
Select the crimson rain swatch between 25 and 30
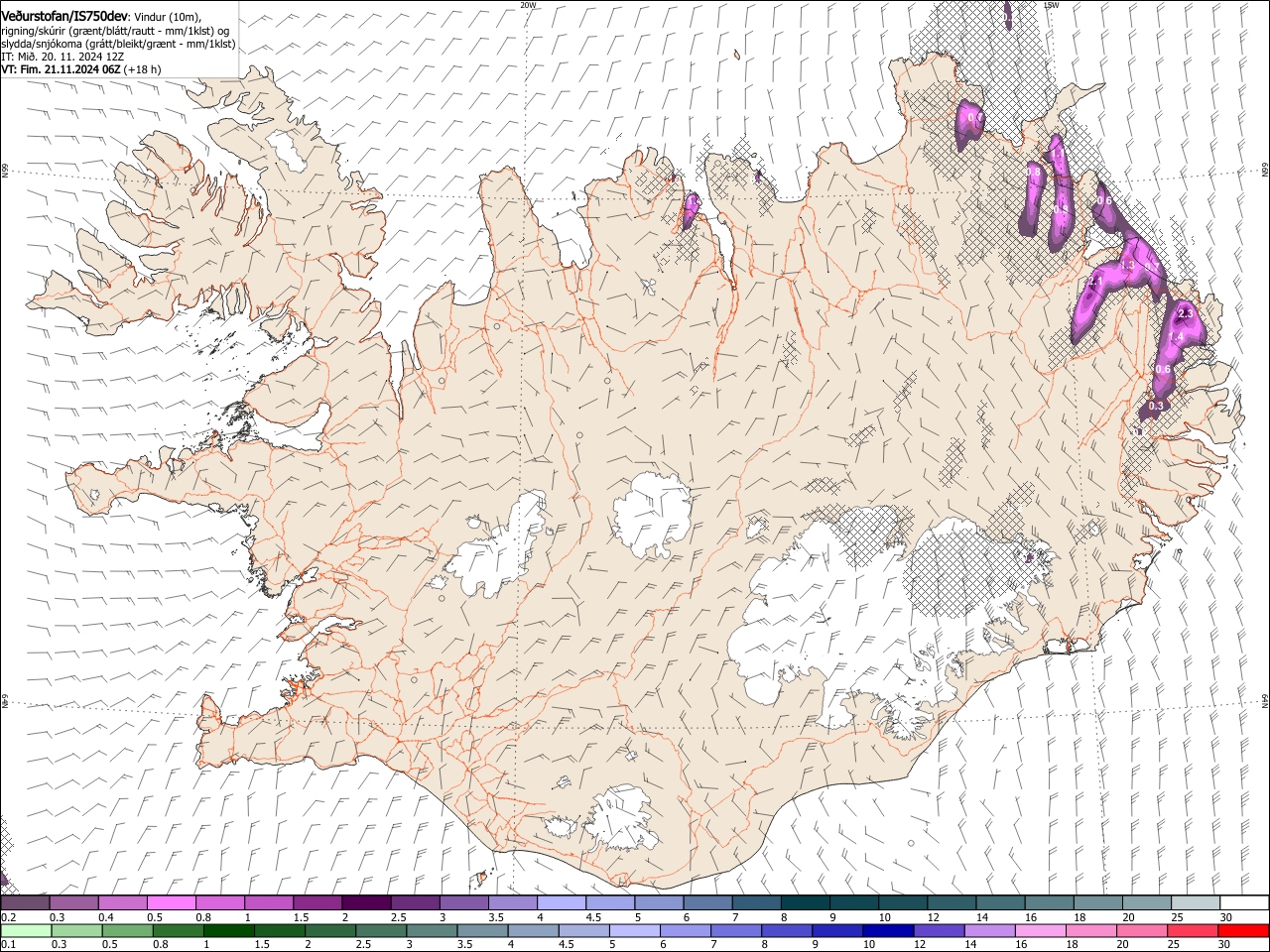click(x=1192, y=931)
